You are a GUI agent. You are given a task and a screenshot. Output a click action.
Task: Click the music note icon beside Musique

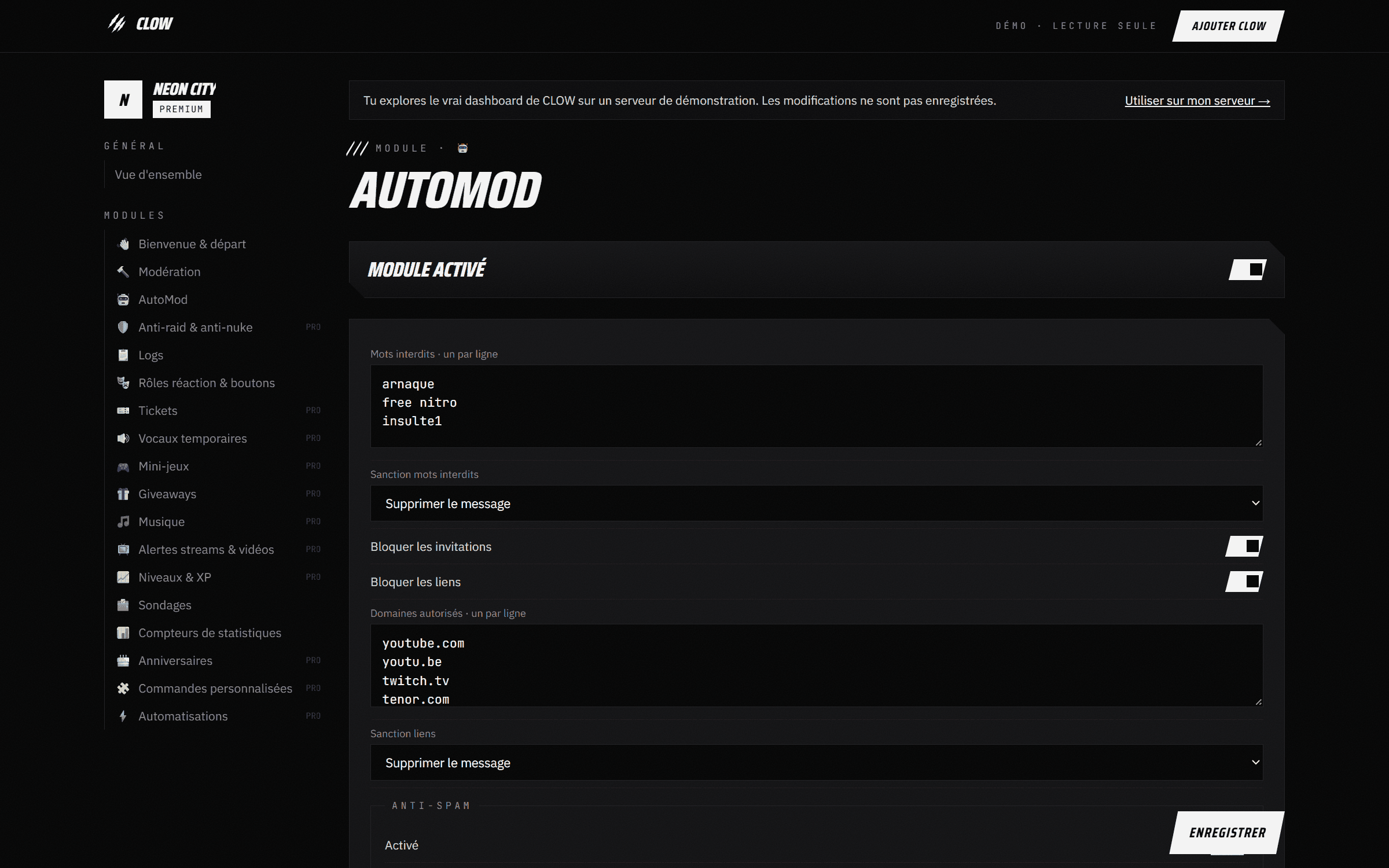tap(123, 522)
